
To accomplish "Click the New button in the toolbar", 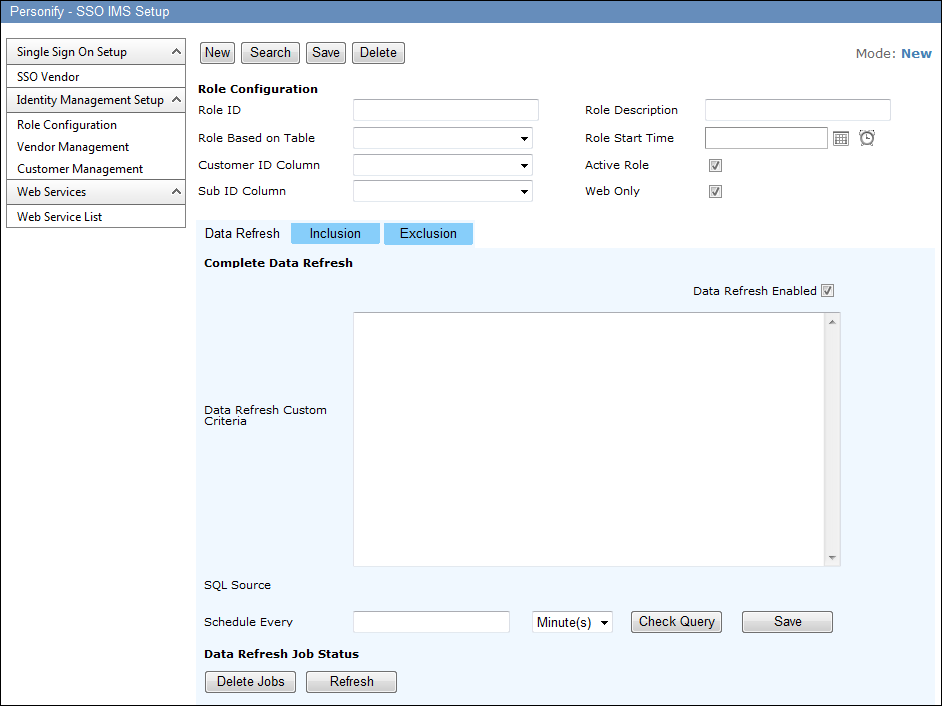I will [x=217, y=53].
